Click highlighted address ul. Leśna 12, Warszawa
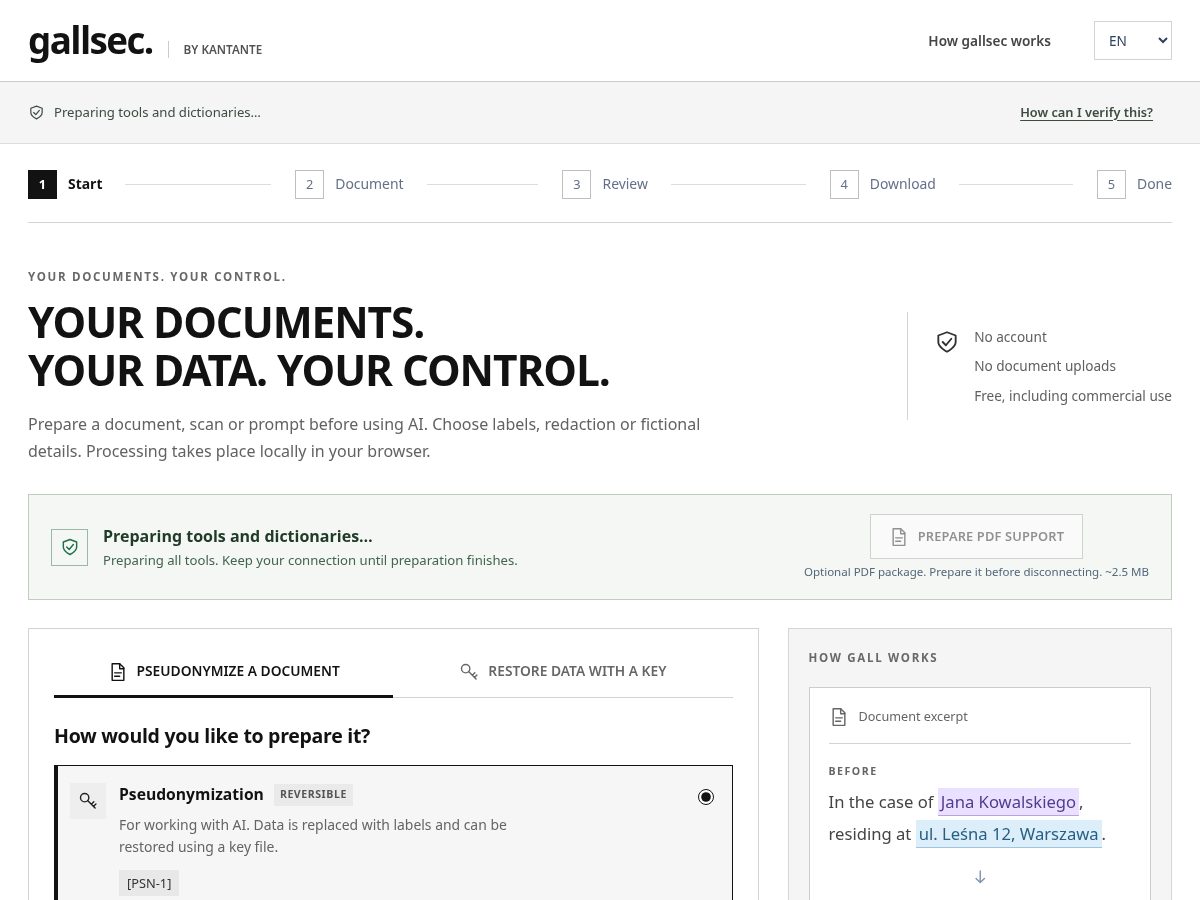 tap(1009, 833)
